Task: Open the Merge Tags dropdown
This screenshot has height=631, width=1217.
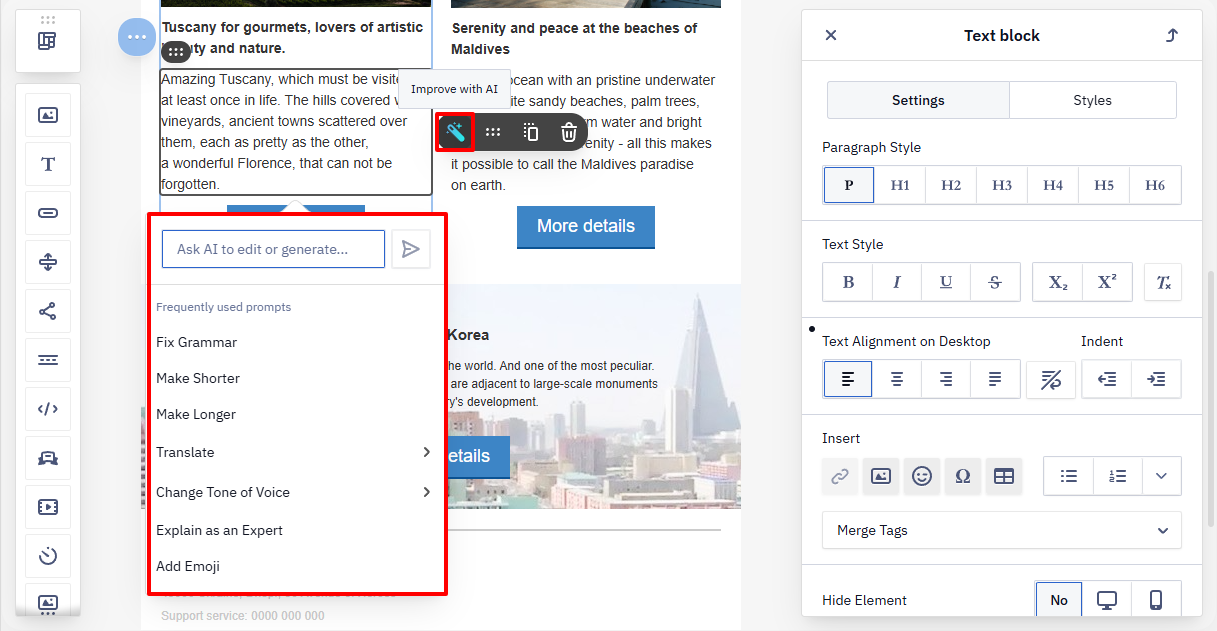Action: click(x=1002, y=530)
